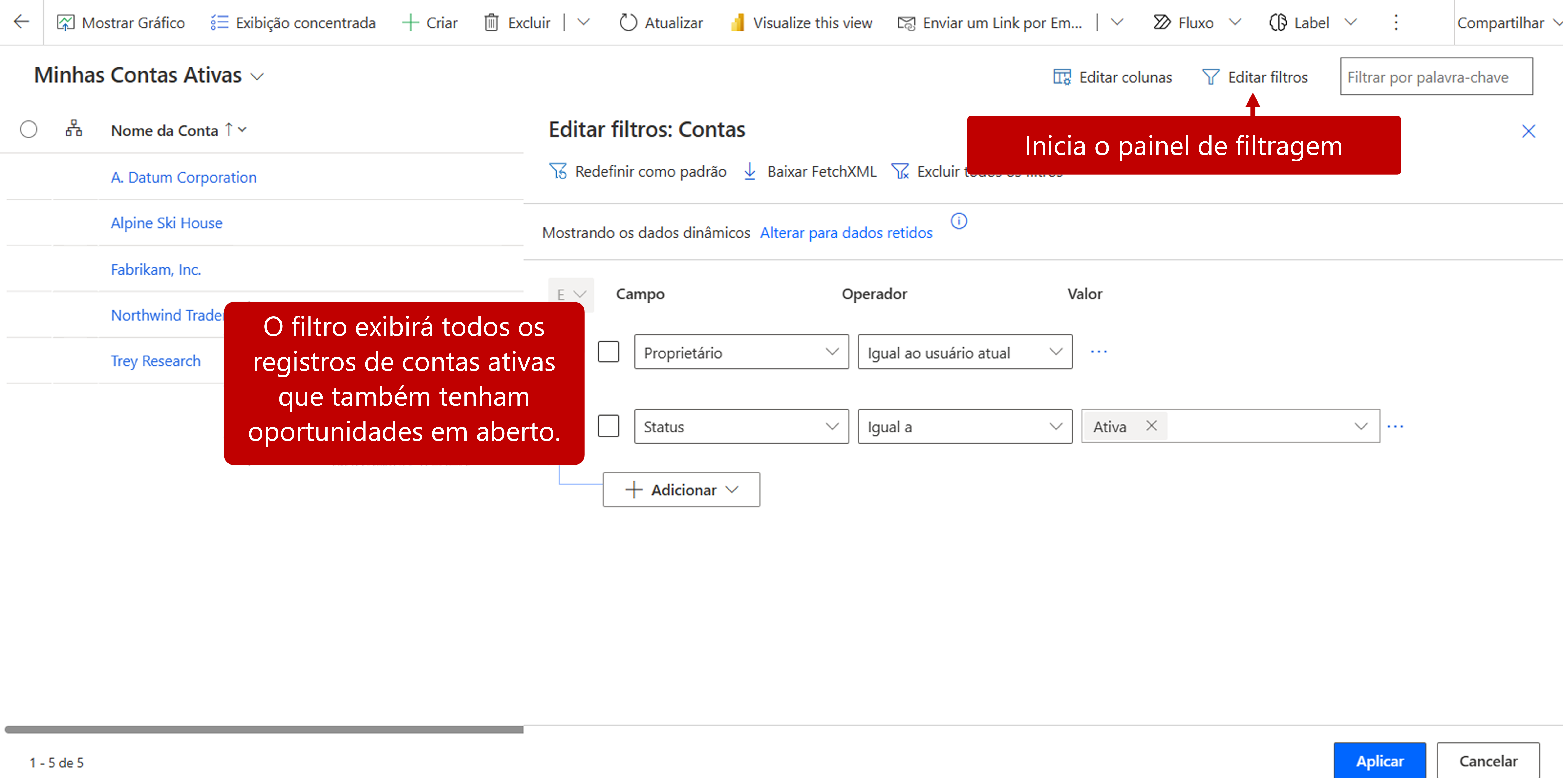1563x784 pixels.
Task: Focus the Filtrar por palavra-chave box
Action: point(1436,76)
